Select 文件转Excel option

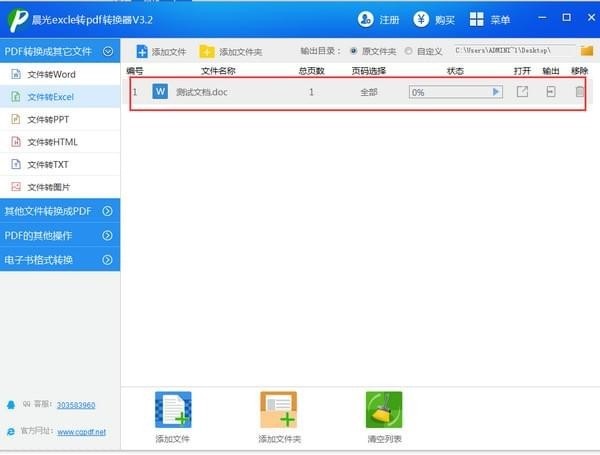point(60,97)
